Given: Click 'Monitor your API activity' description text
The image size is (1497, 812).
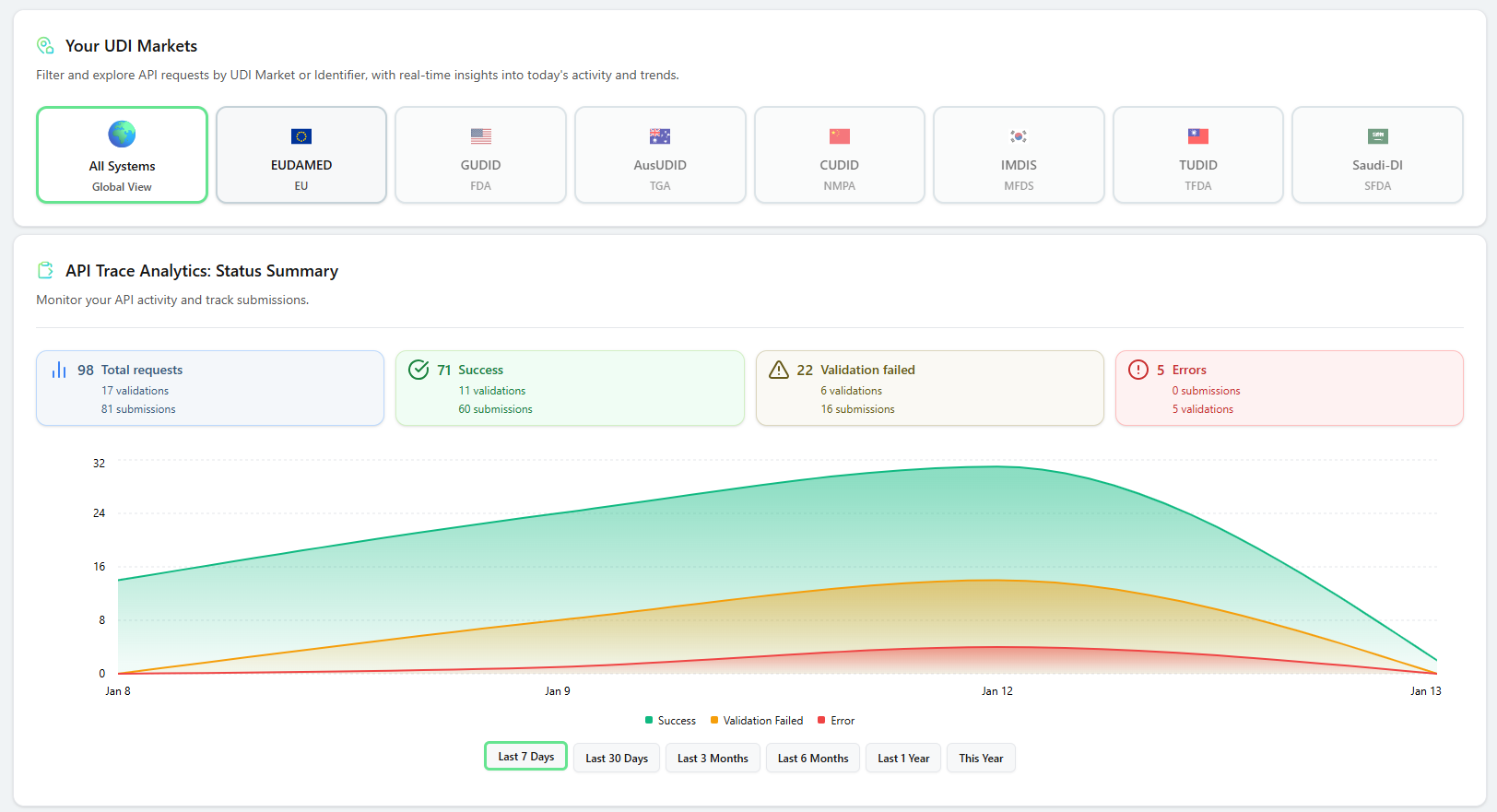Looking at the screenshot, I should click(x=172, y=300).
